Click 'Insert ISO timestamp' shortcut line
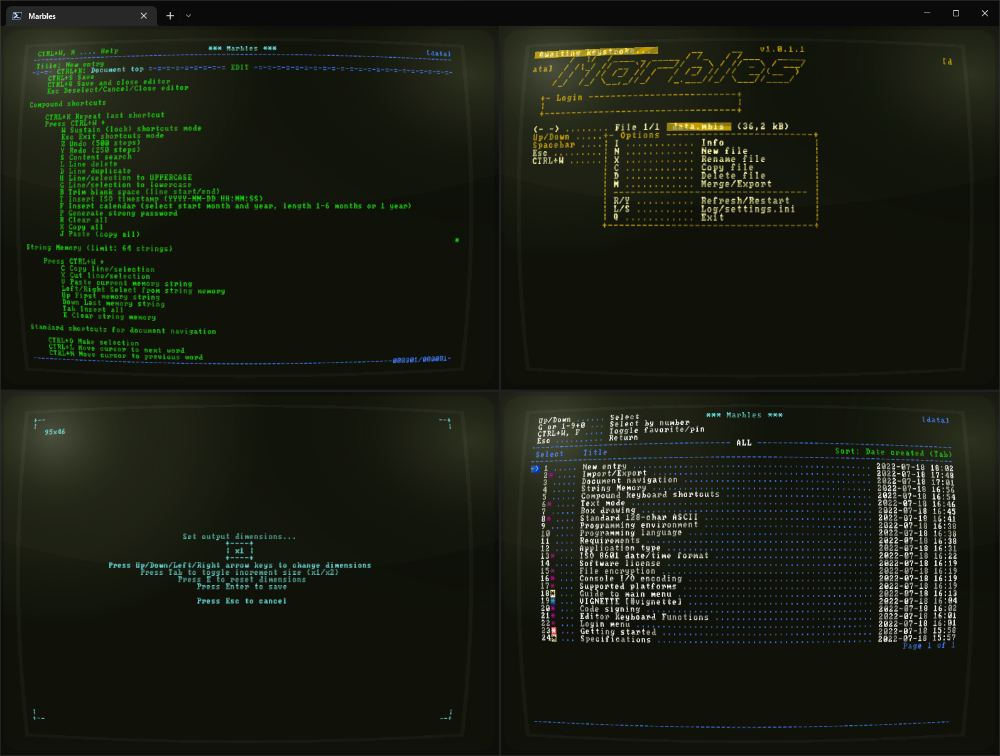This screenshot has width=1000, height=756. click(x=161, y=199)
